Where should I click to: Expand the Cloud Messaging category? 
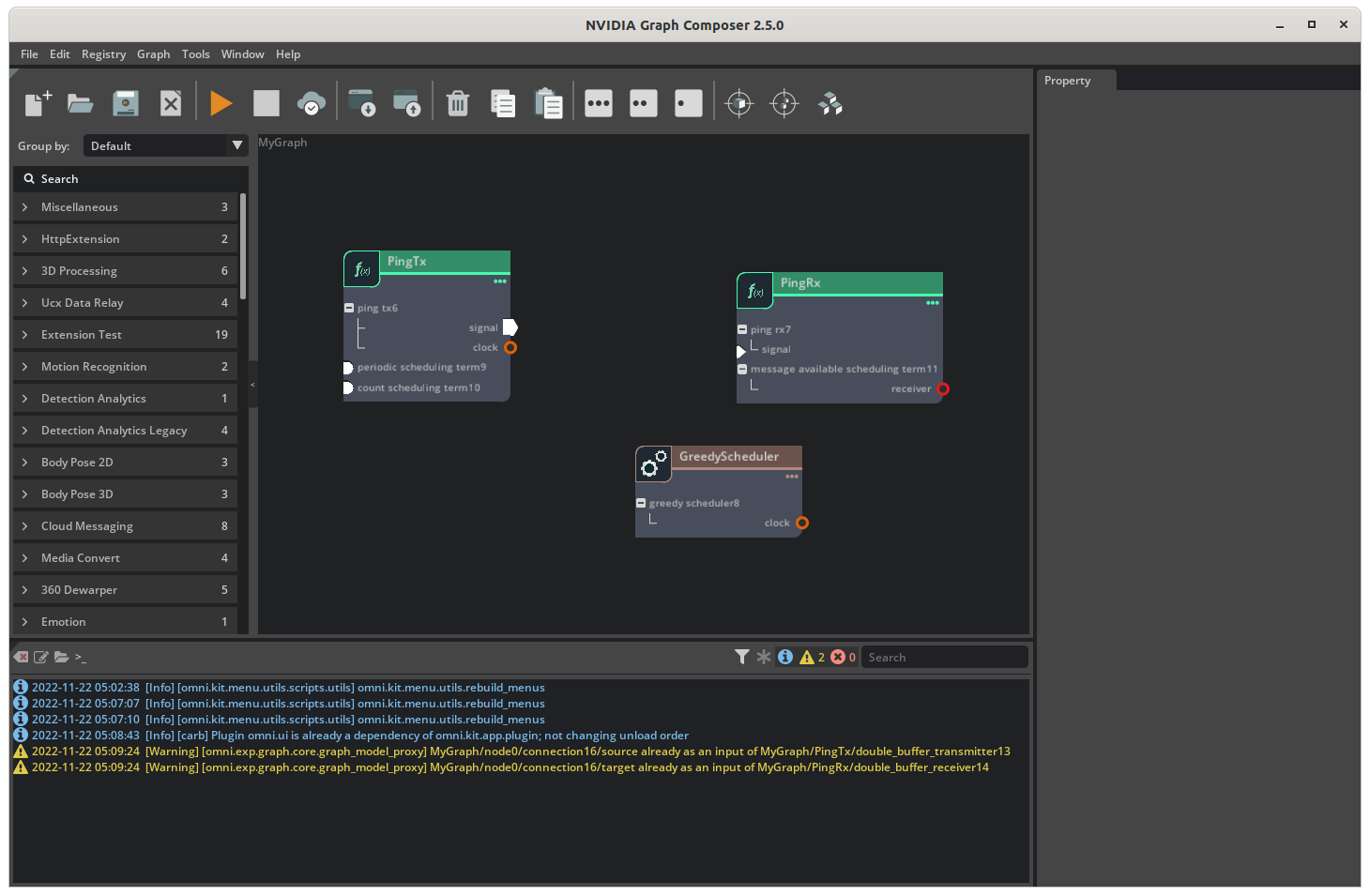[126, 526]
